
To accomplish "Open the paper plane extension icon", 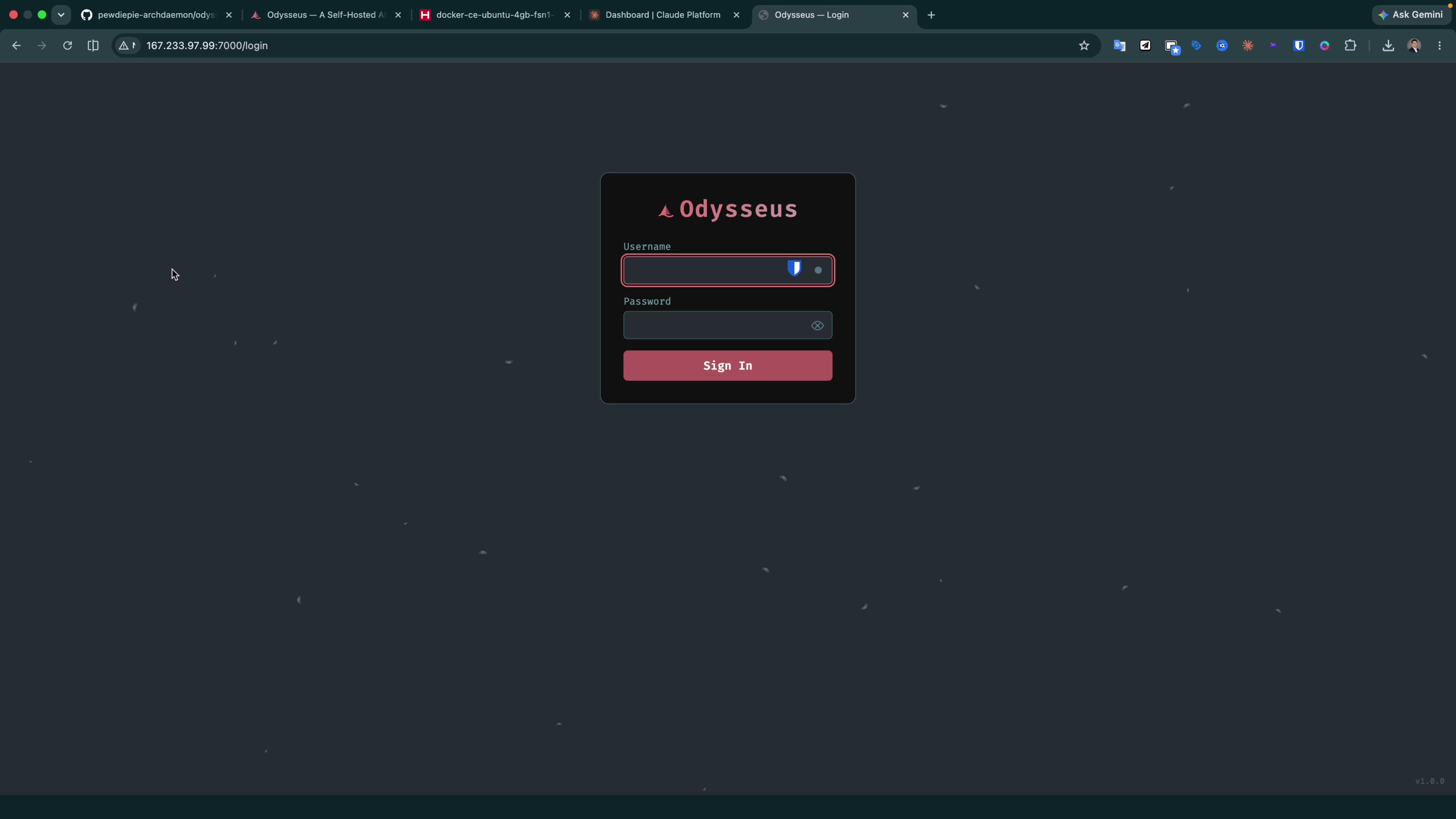I will [x=1145, y=46].
